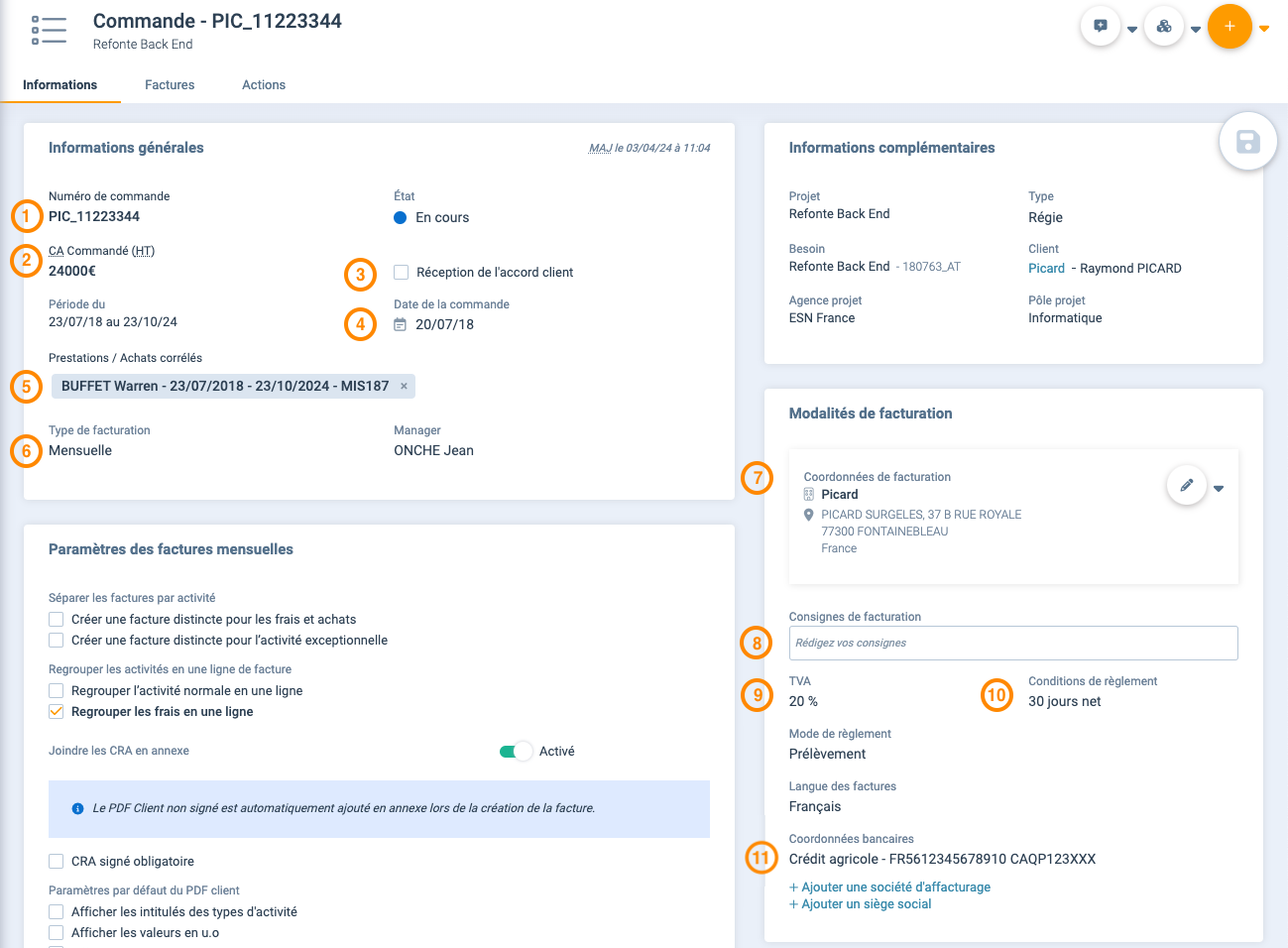Expand the billing address dropdown arrow
Viewport: 1288px width, 948px height.
coord(1219,488)
